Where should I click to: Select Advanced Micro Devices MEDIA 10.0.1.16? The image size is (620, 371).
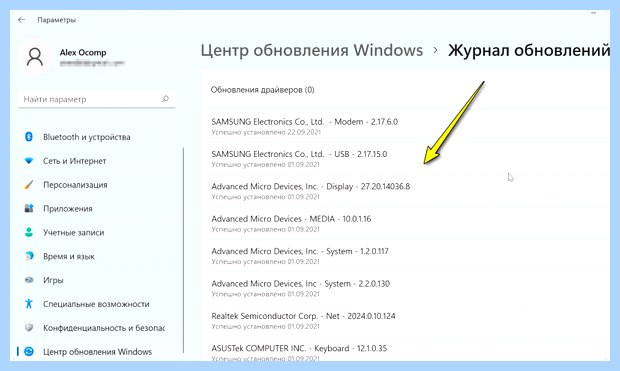point(405,223)
